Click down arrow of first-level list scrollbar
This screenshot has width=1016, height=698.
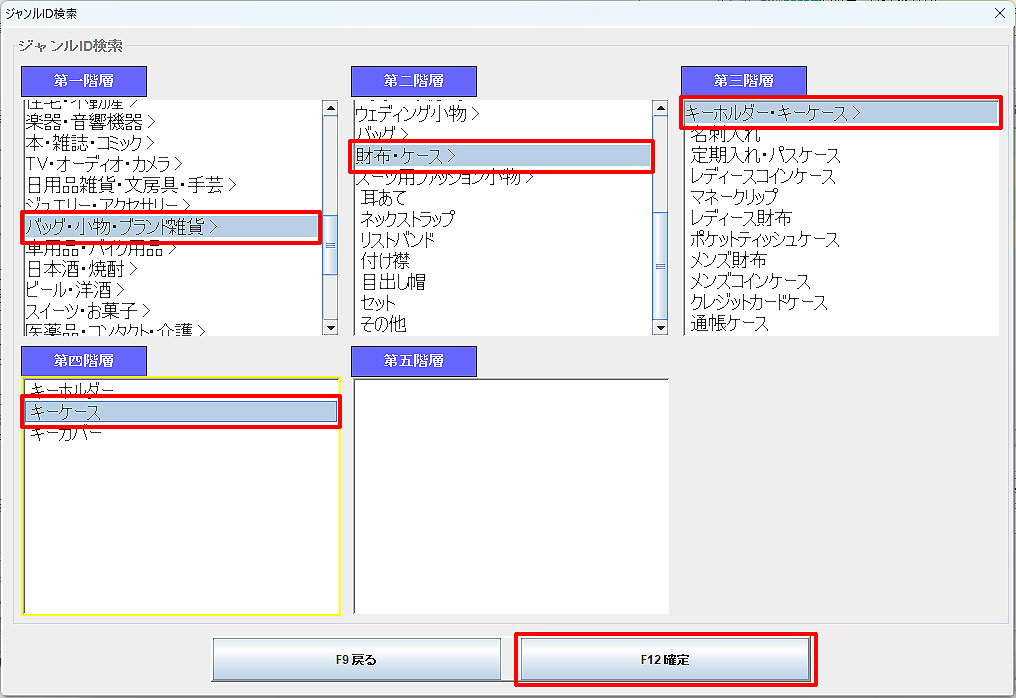[330, 327]
